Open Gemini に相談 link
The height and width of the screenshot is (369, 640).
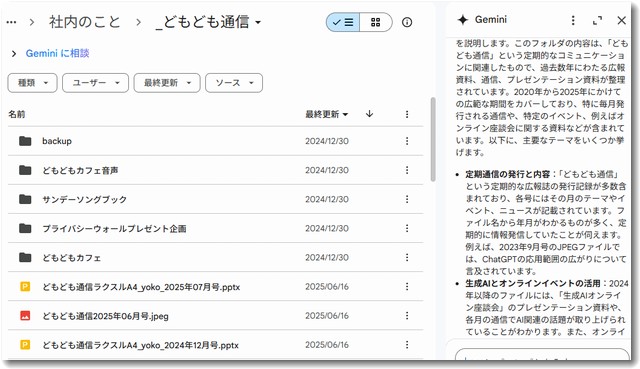[x=58, y=53]
